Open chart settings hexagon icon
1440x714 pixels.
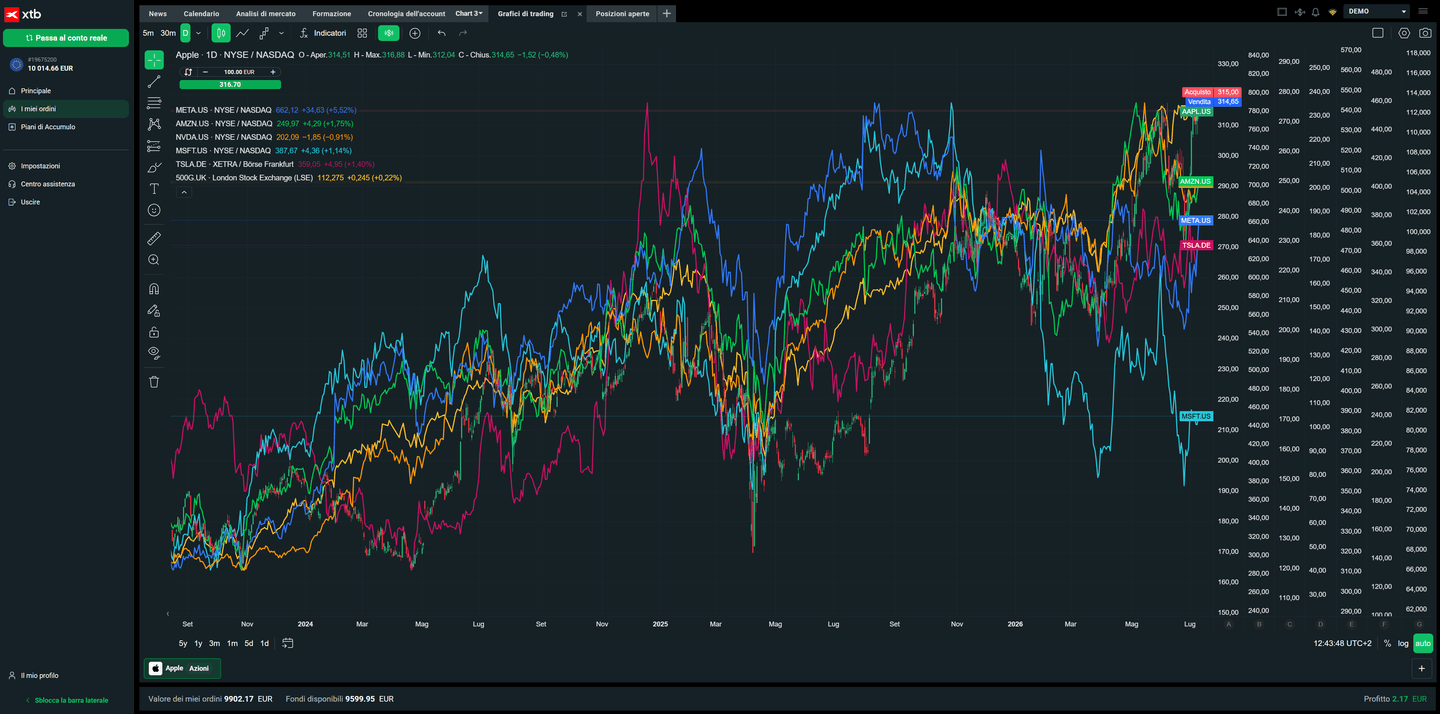coord(1404,33)
